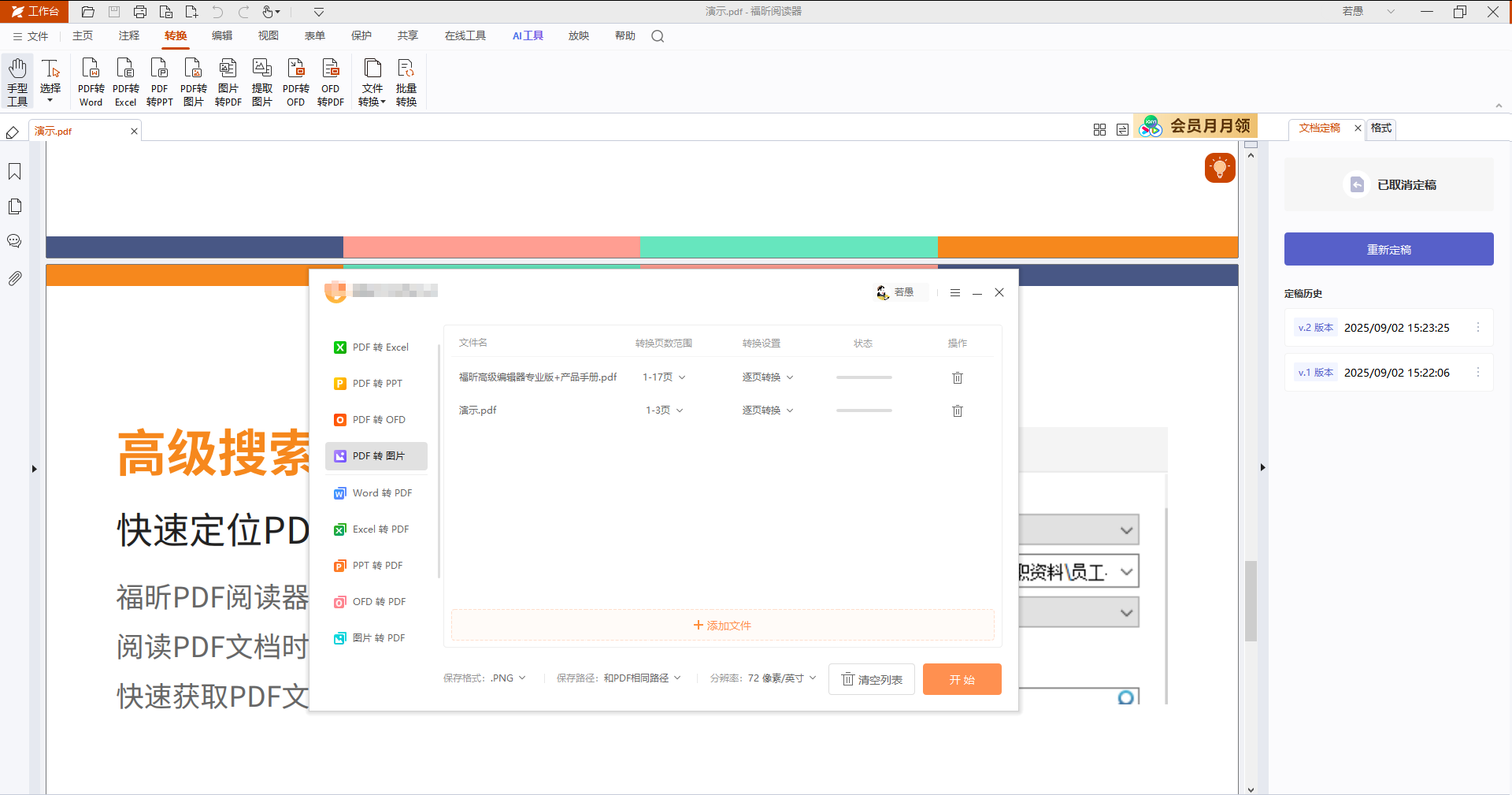The height and width of the screenshot is (795, 1512).
Task: Click the 批量转换 batch convert icon
Action: pos(406,82)
